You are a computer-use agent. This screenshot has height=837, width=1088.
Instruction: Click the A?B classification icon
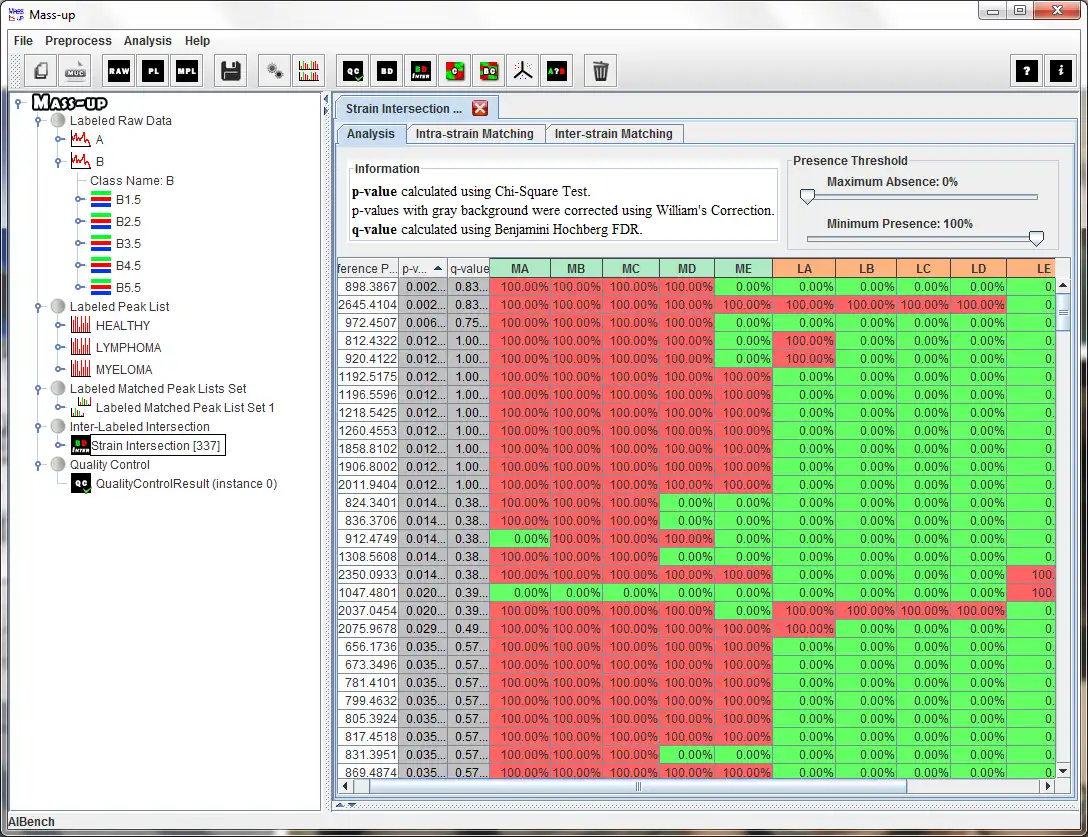coord(557,71)
